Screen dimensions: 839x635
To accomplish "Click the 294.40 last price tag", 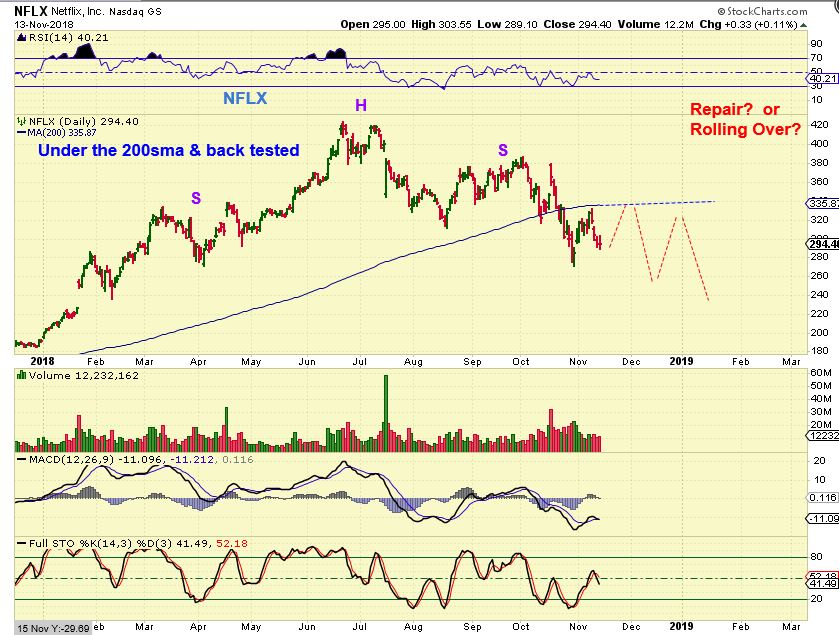I will click(824, 244).
